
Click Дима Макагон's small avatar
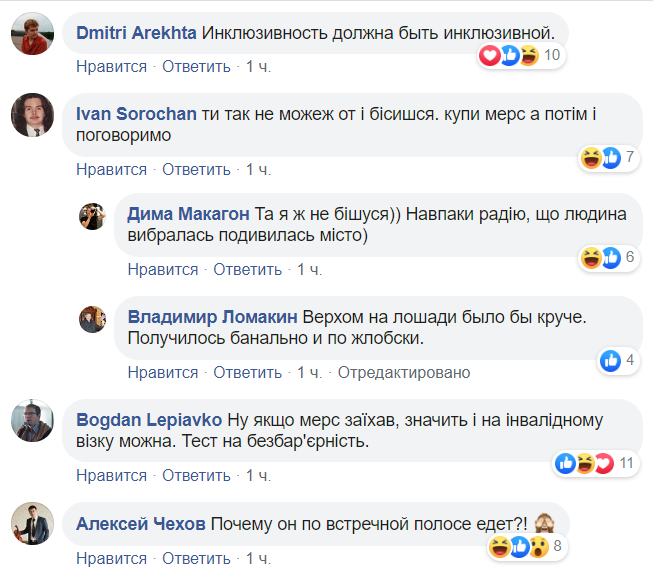93,216
